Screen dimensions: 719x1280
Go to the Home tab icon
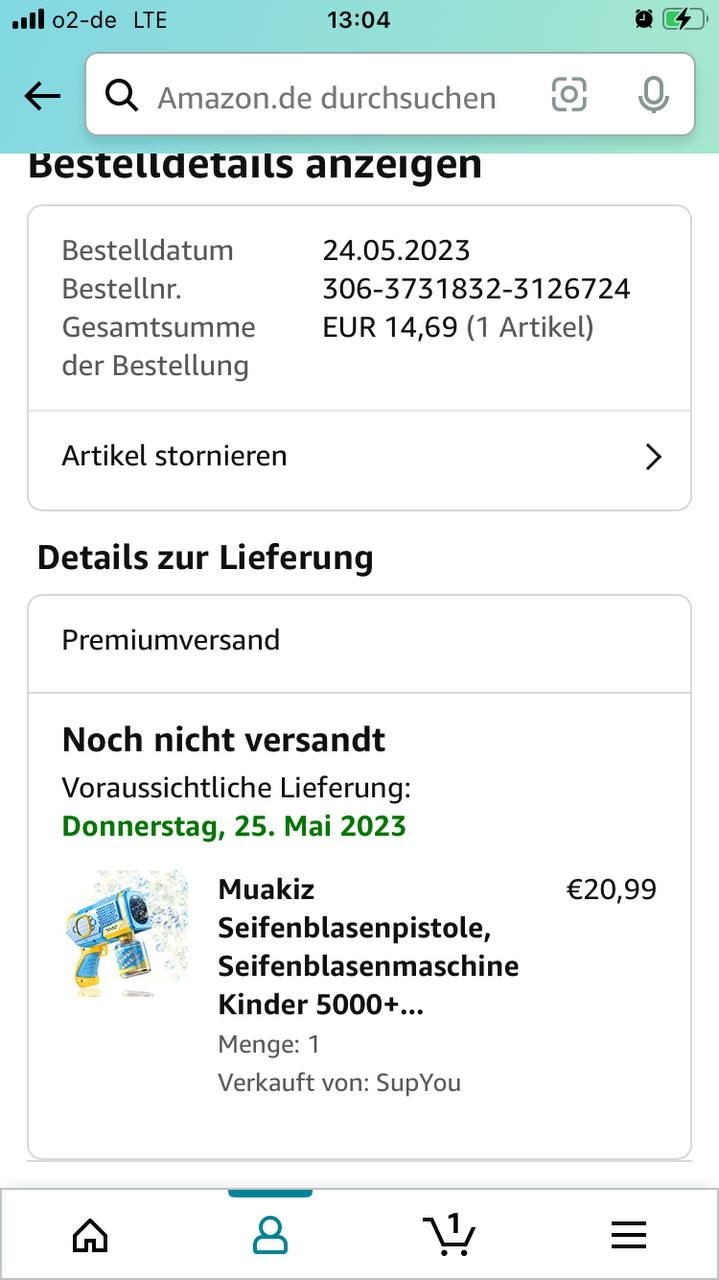coord(90,1235)
